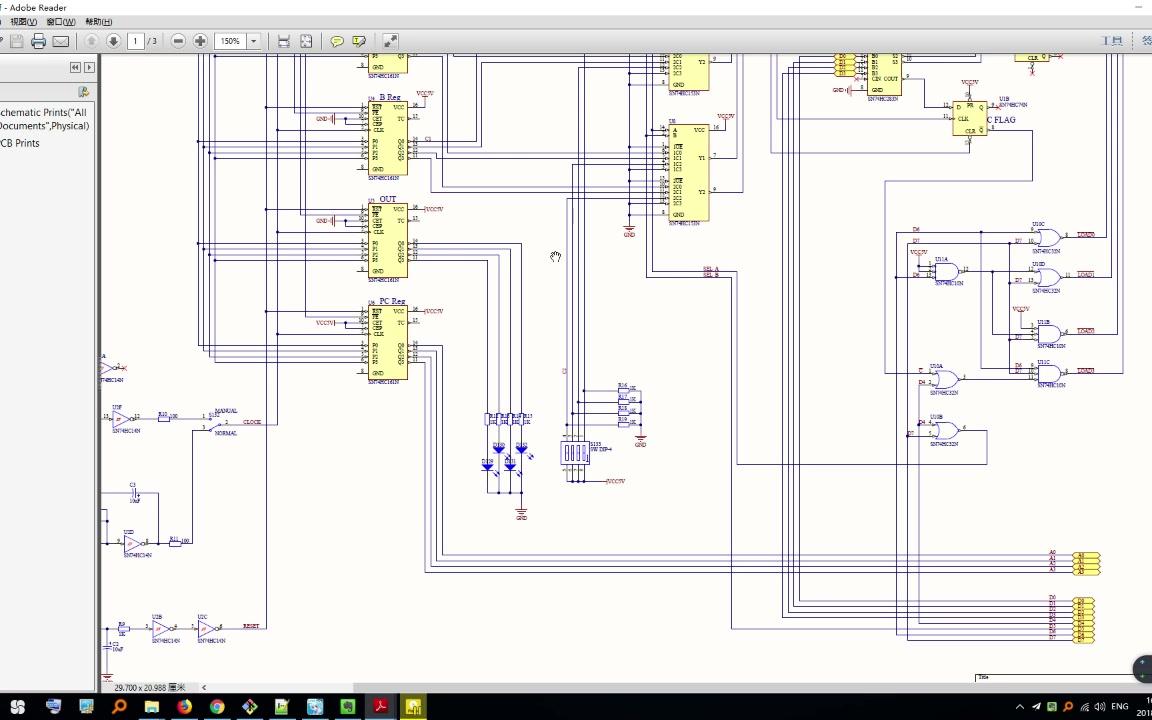Click the fit one full page icon
Viewport: 1152px width, 720px height.
(x=306, y=41)
